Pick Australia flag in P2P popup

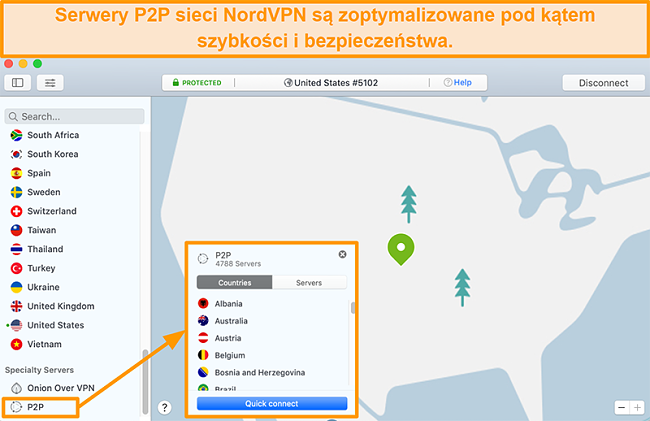click(x=203, y=321)
